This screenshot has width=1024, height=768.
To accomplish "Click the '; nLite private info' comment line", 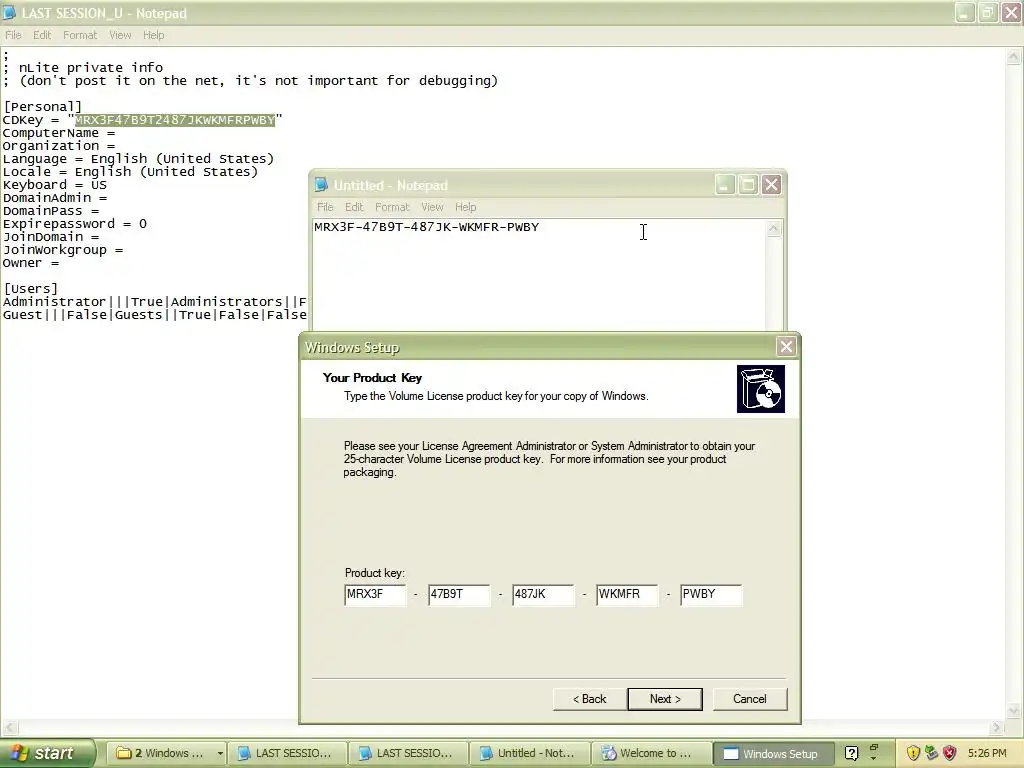I will (83, 67).
